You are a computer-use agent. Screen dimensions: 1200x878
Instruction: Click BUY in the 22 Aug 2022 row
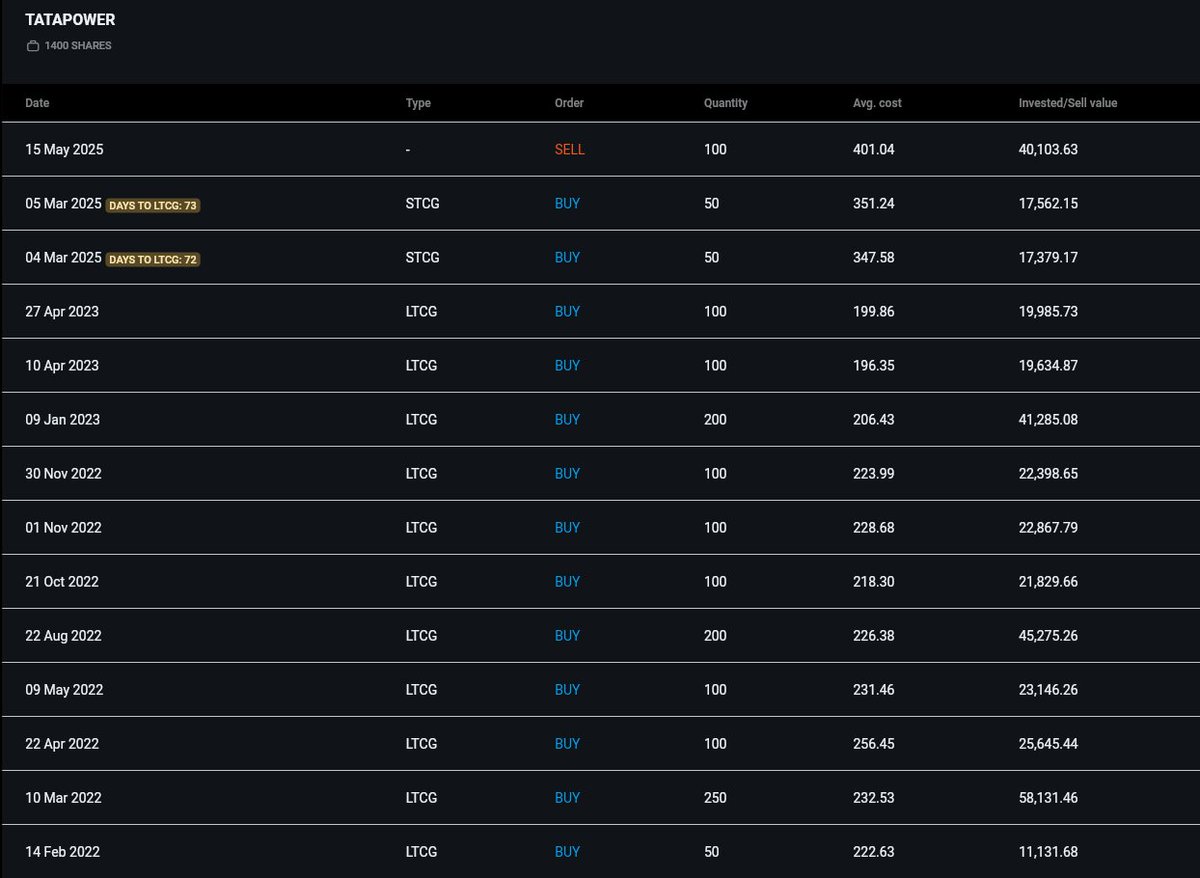point(567,636)
